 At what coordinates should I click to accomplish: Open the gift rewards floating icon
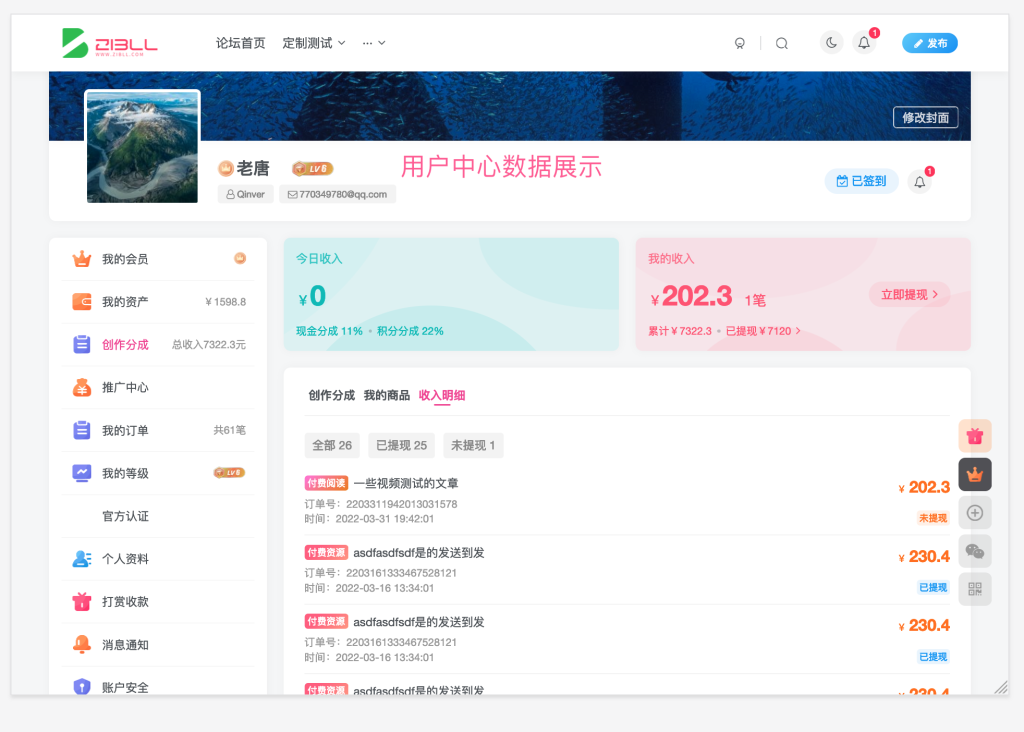(x=975, y=436)
